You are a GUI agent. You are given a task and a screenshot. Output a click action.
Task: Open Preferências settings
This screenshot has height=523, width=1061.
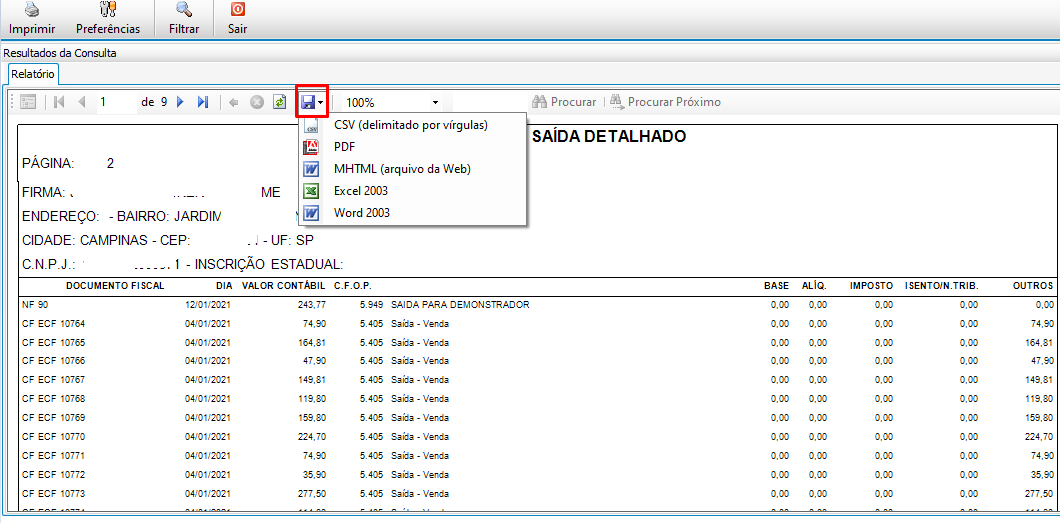coord(108,19)
